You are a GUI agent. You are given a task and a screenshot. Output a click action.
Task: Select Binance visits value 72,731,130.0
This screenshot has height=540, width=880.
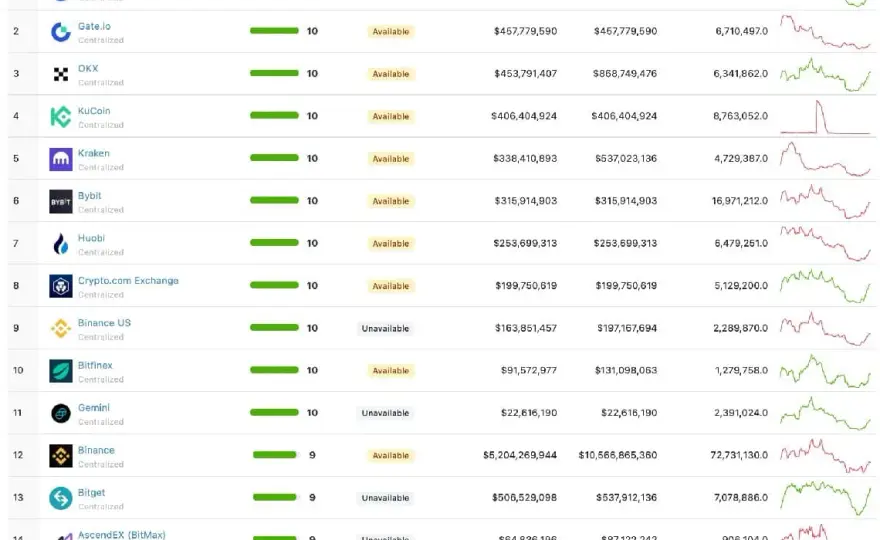[x=739, y=455]
